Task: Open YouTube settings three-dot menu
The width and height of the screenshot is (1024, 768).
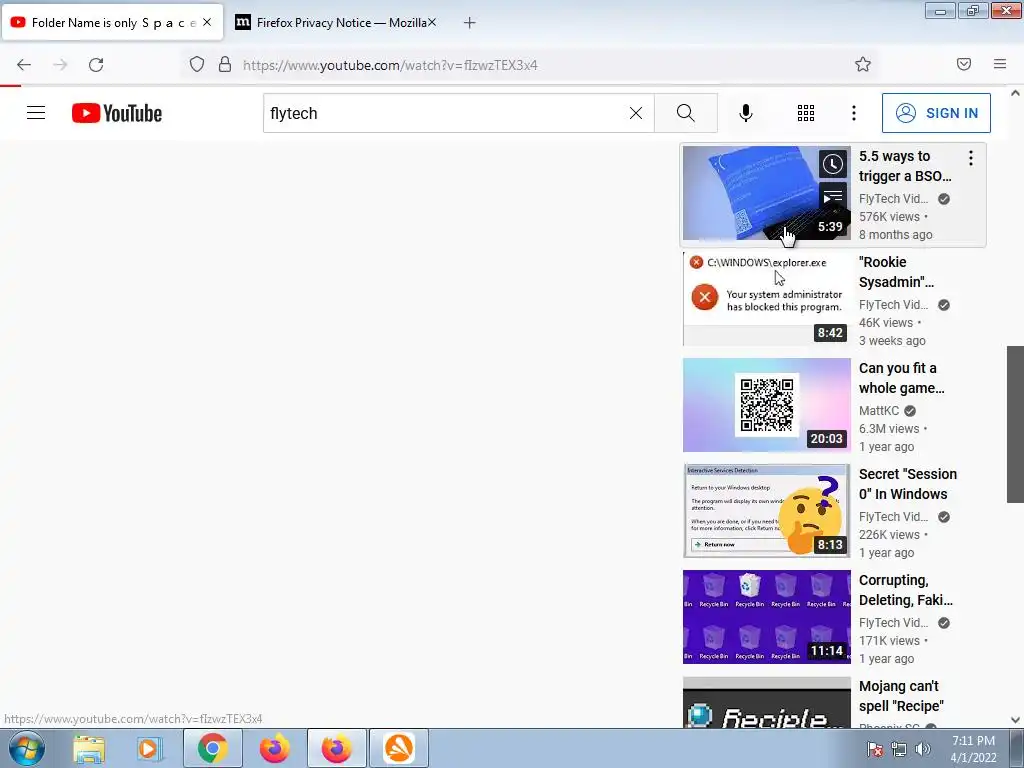Action: (854, 113)
